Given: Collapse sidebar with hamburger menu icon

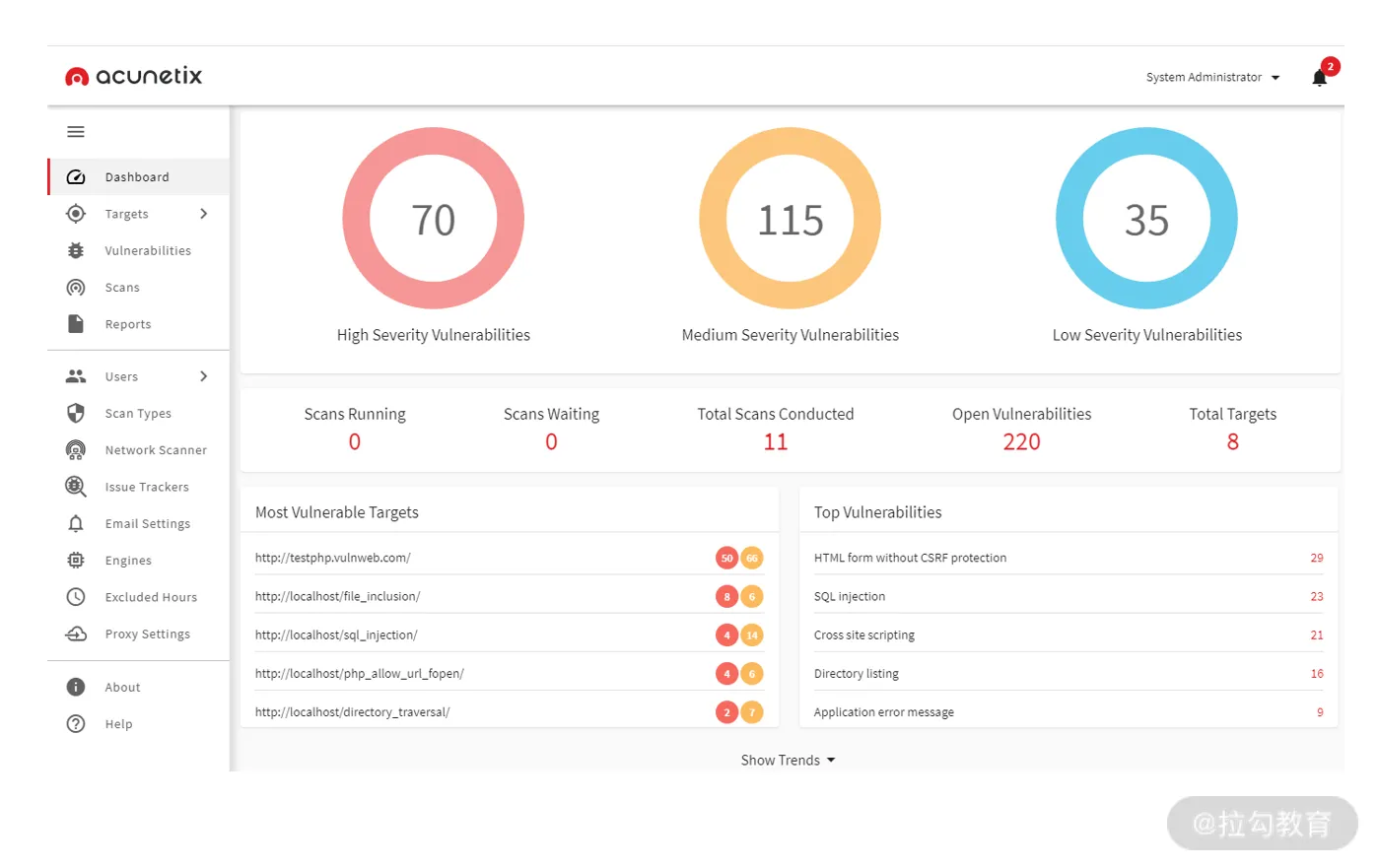Looking at the screenshot, I should click(76, 132).
